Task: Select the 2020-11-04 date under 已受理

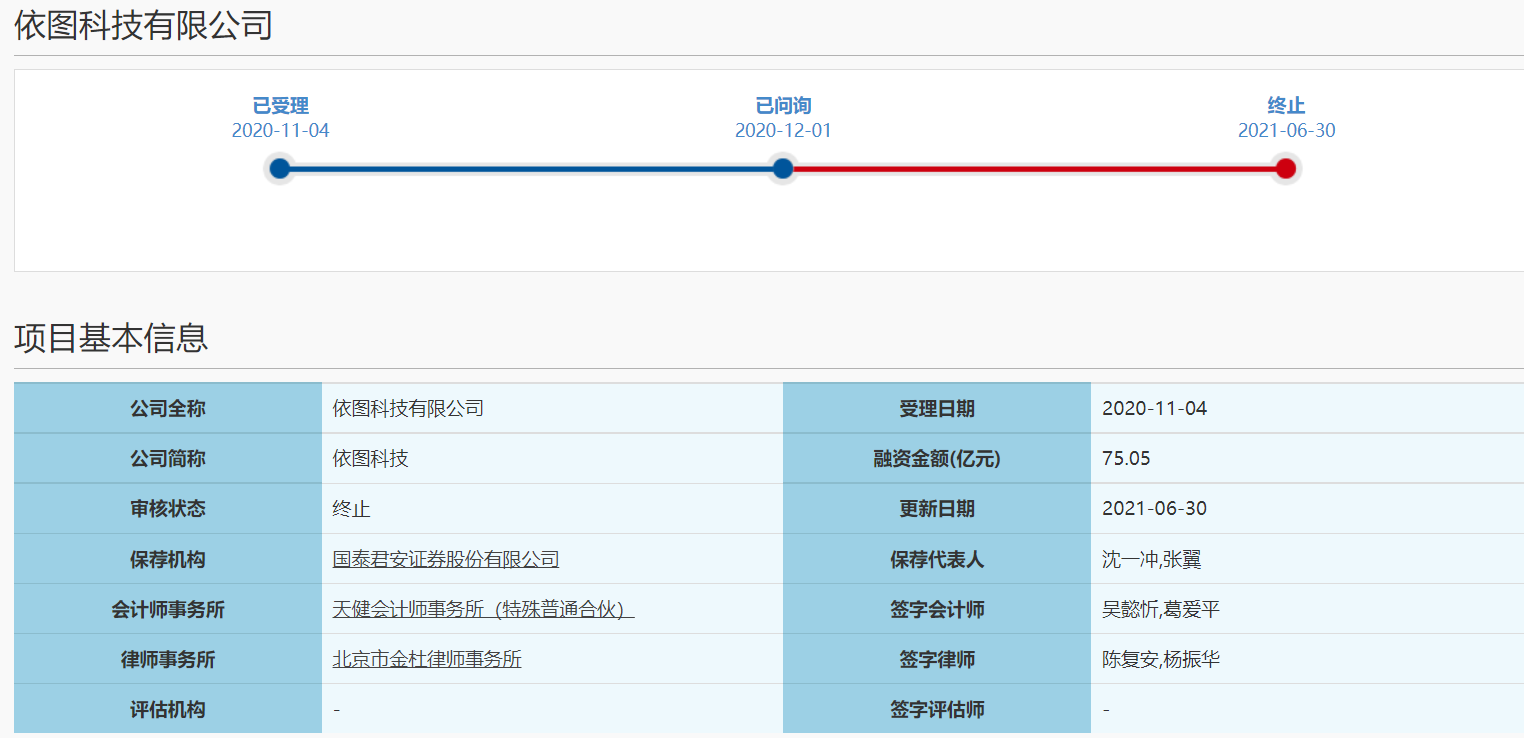Action: click(280, 131)
